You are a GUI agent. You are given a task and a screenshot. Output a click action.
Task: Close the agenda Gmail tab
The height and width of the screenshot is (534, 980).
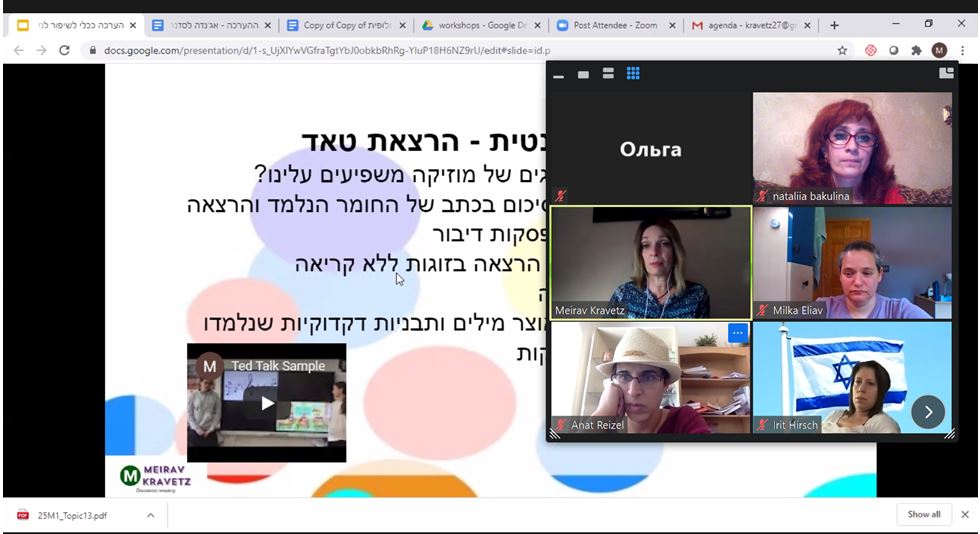(x=807, y=26)
